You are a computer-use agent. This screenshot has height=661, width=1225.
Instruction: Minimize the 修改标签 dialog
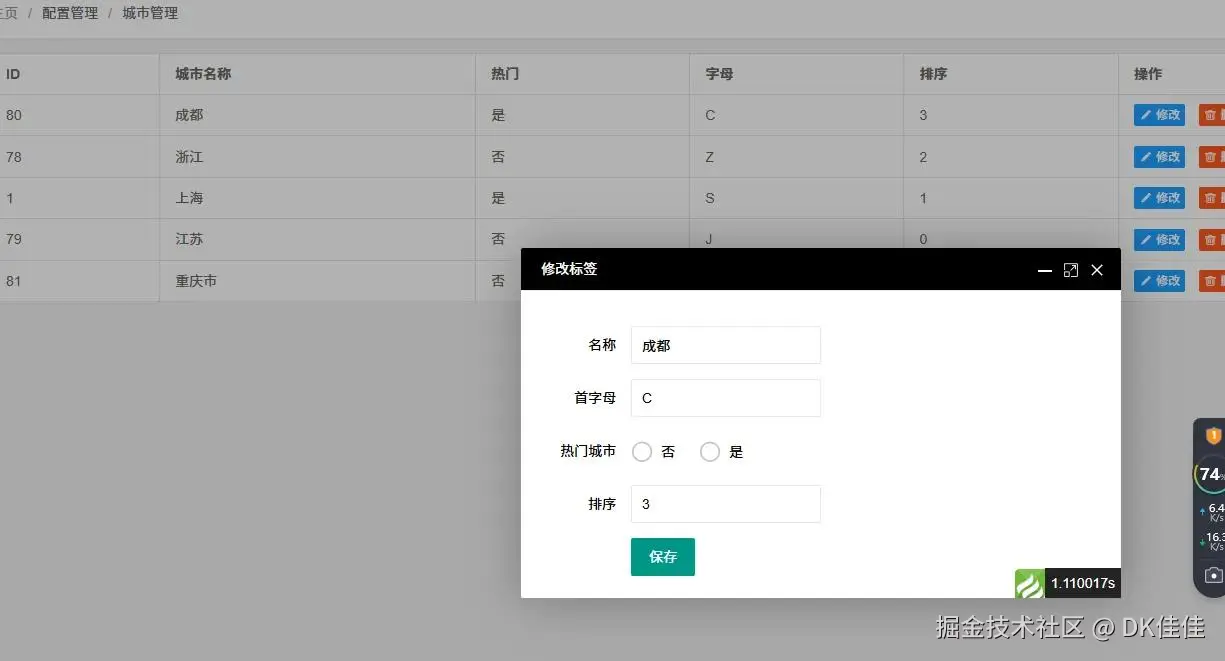(1045, 270)
